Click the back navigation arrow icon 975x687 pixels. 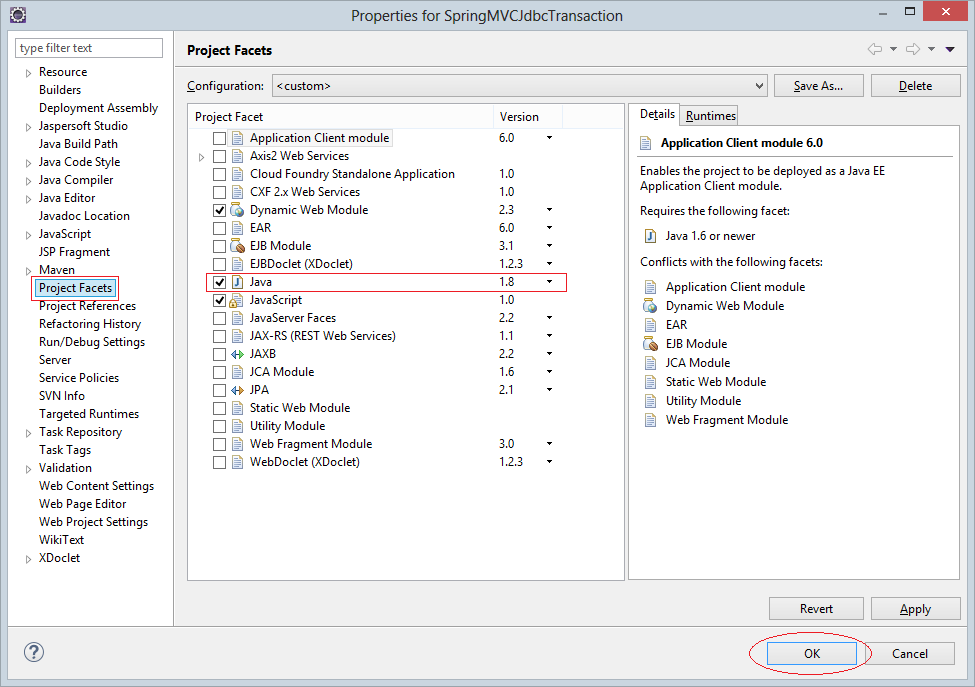[x=875, y=49]
